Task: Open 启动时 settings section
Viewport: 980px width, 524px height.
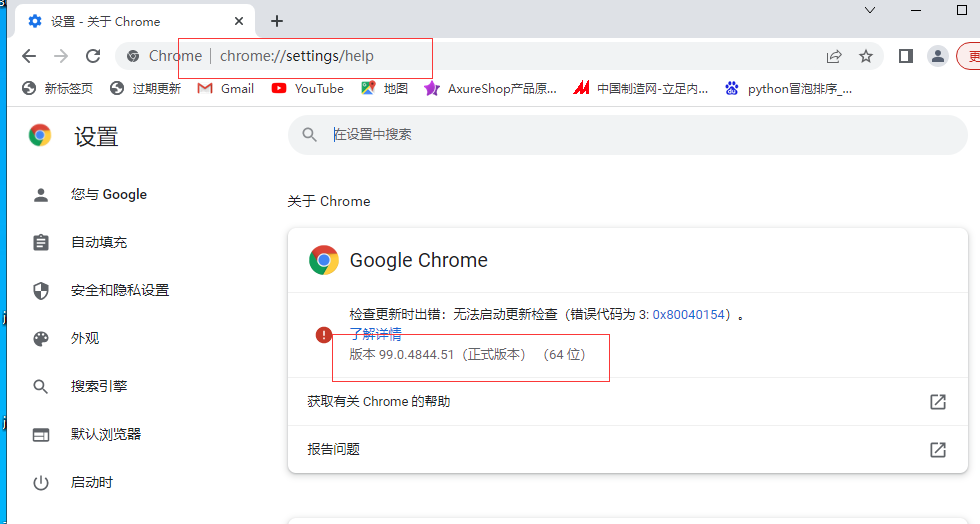Action: [92, 482]
